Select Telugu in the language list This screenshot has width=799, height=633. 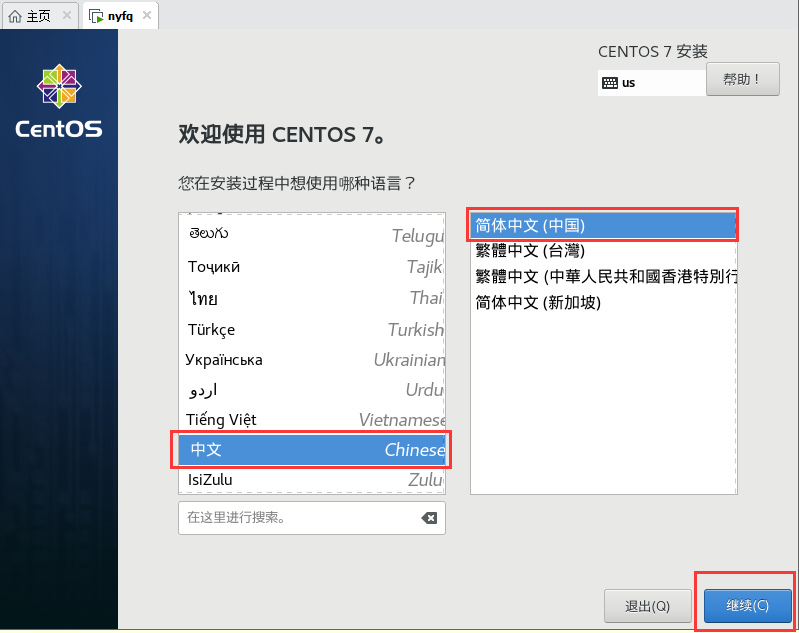312,235
